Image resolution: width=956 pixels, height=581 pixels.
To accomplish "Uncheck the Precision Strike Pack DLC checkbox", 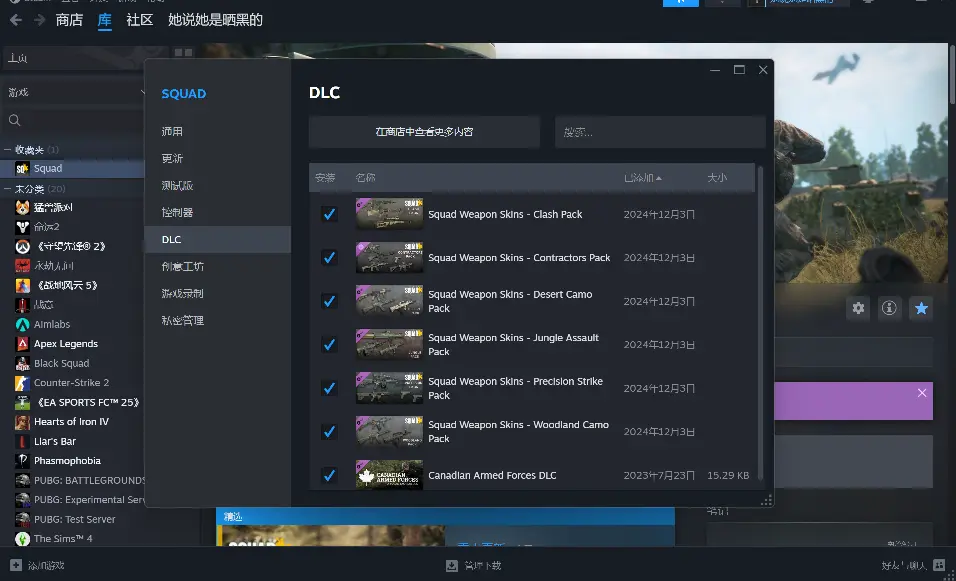I will (x=329, y=388).
